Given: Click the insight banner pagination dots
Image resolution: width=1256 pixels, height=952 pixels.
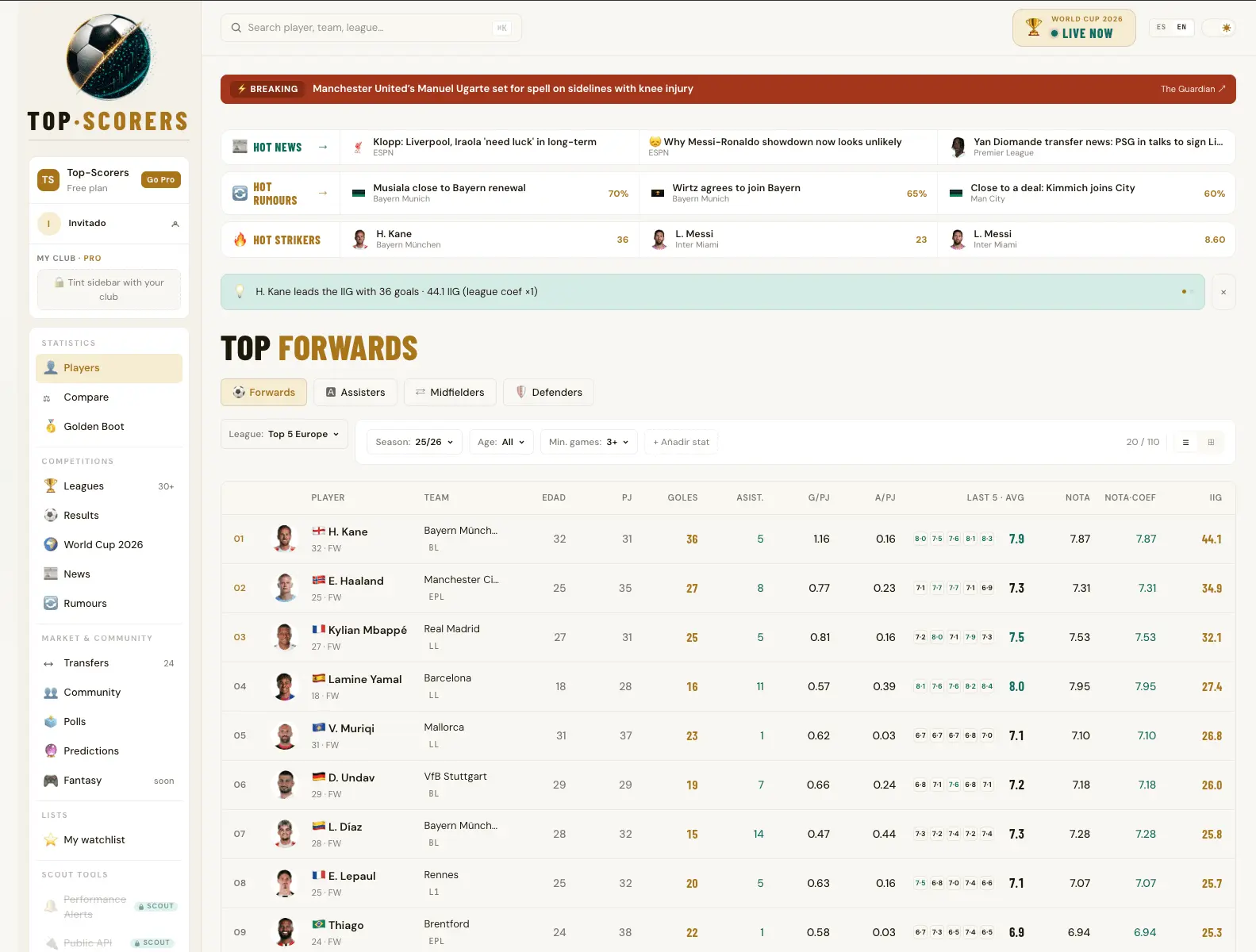Looking at the screenshot, I should [1187, 292].
